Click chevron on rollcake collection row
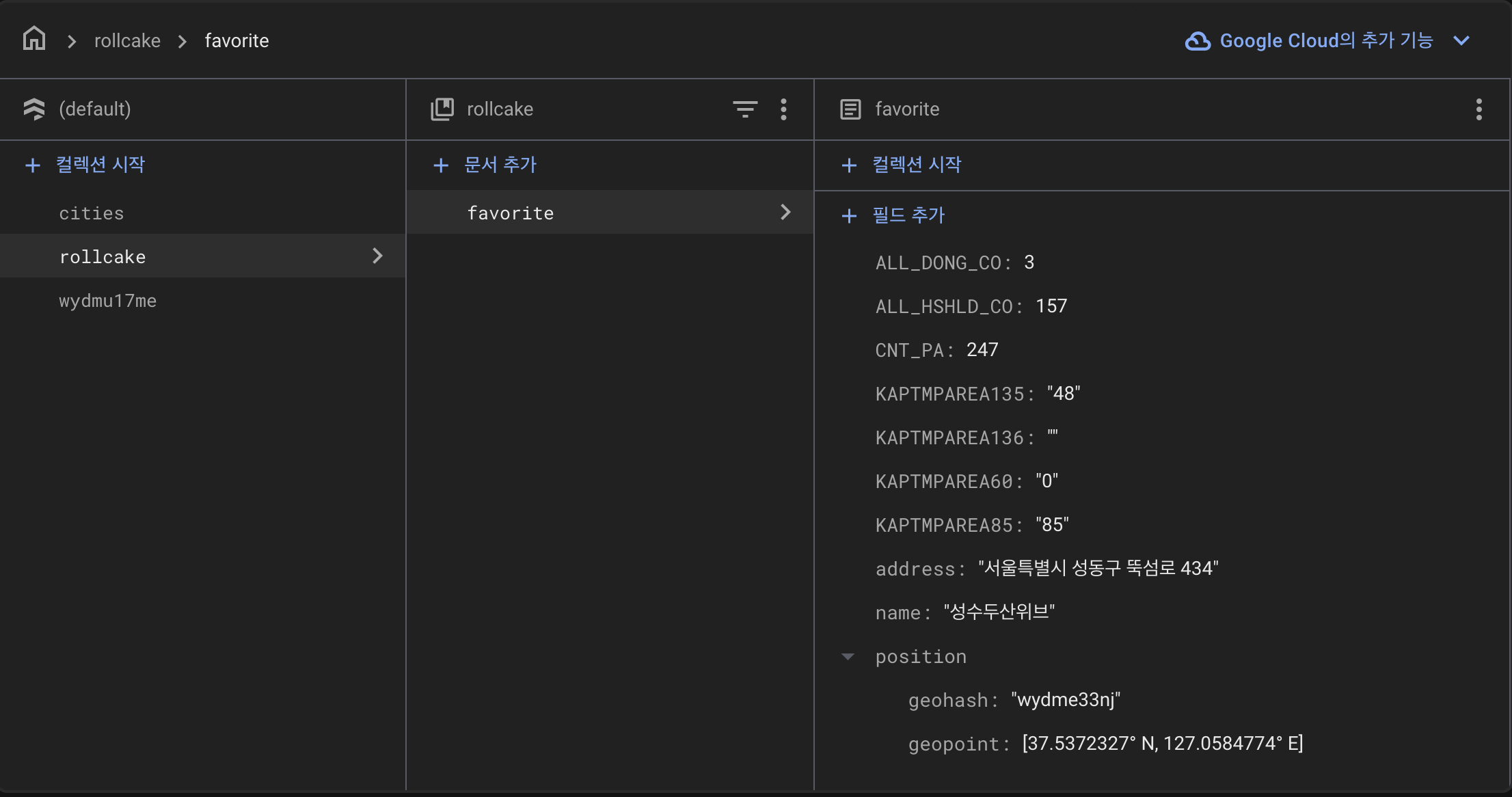This screenshot has width=1512, height=797. (377, 256)
